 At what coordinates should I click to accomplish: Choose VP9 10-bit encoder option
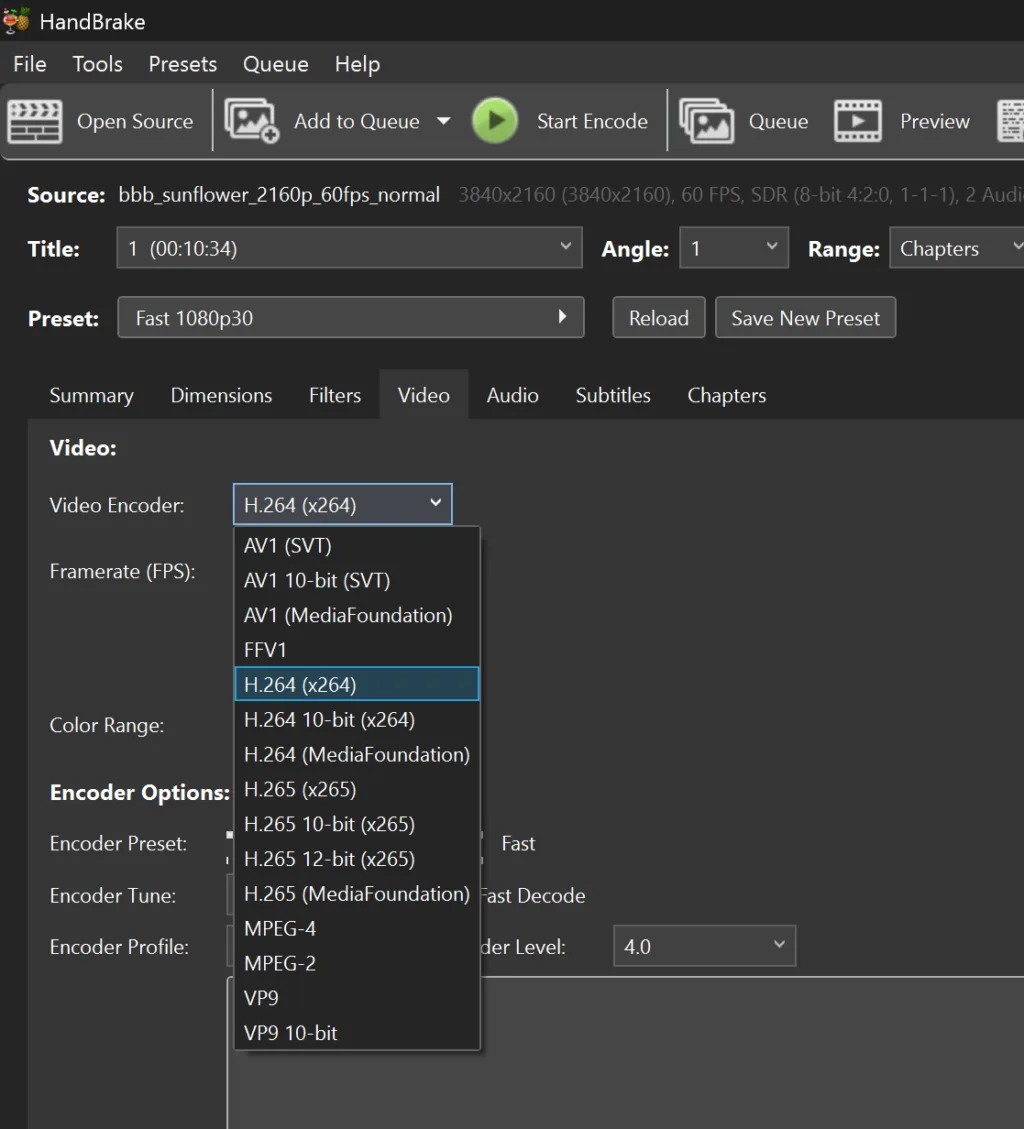357,1033
